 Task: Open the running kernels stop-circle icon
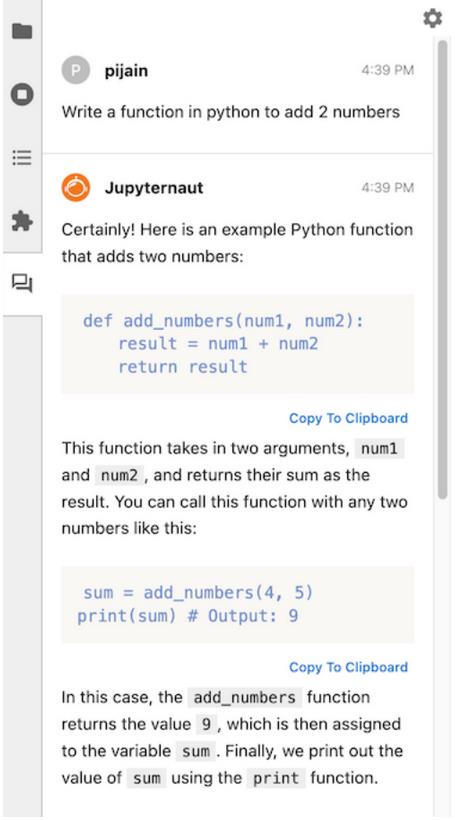[22, 95]
